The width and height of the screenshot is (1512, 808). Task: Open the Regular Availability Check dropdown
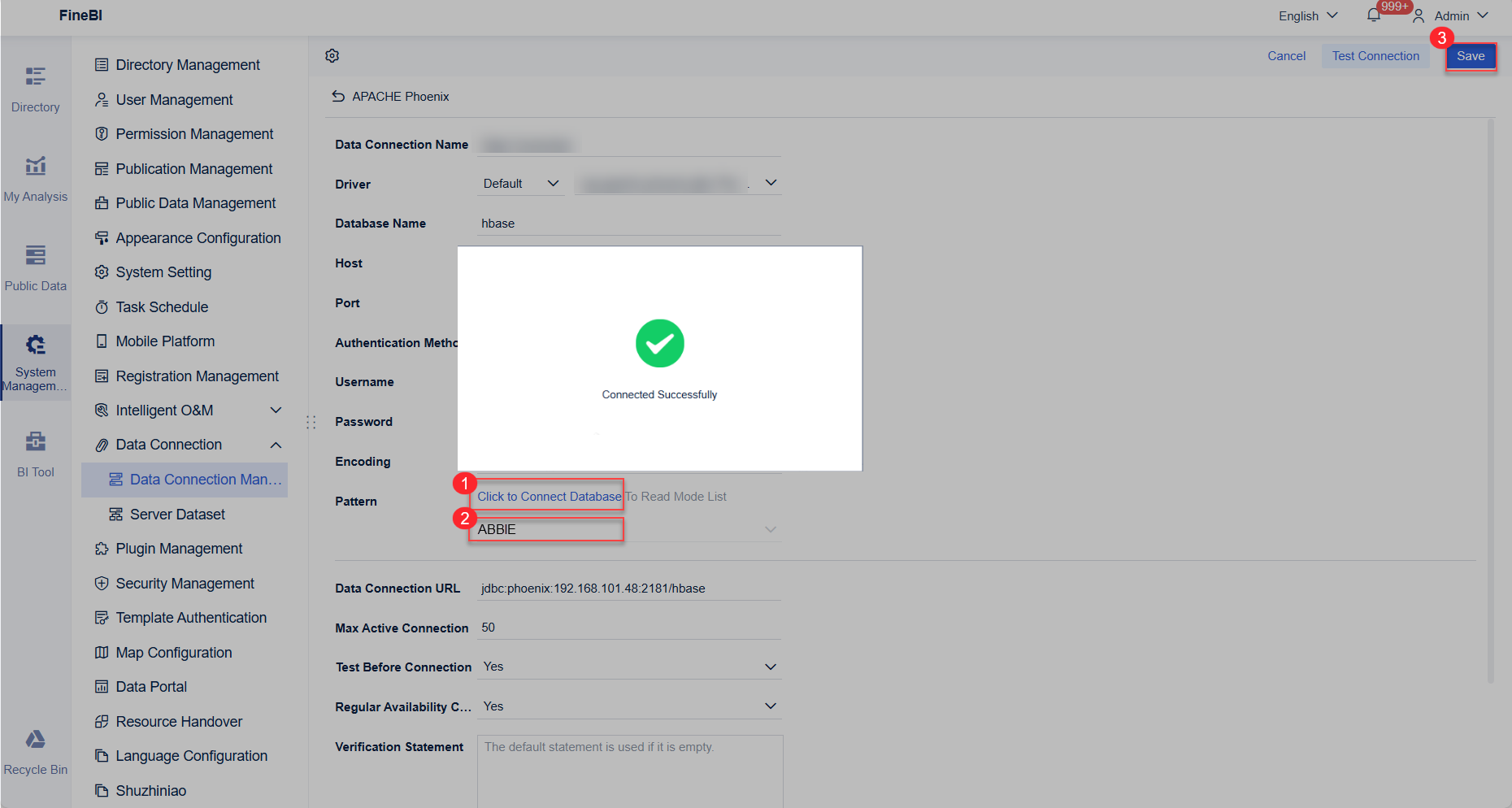(630, 706)
